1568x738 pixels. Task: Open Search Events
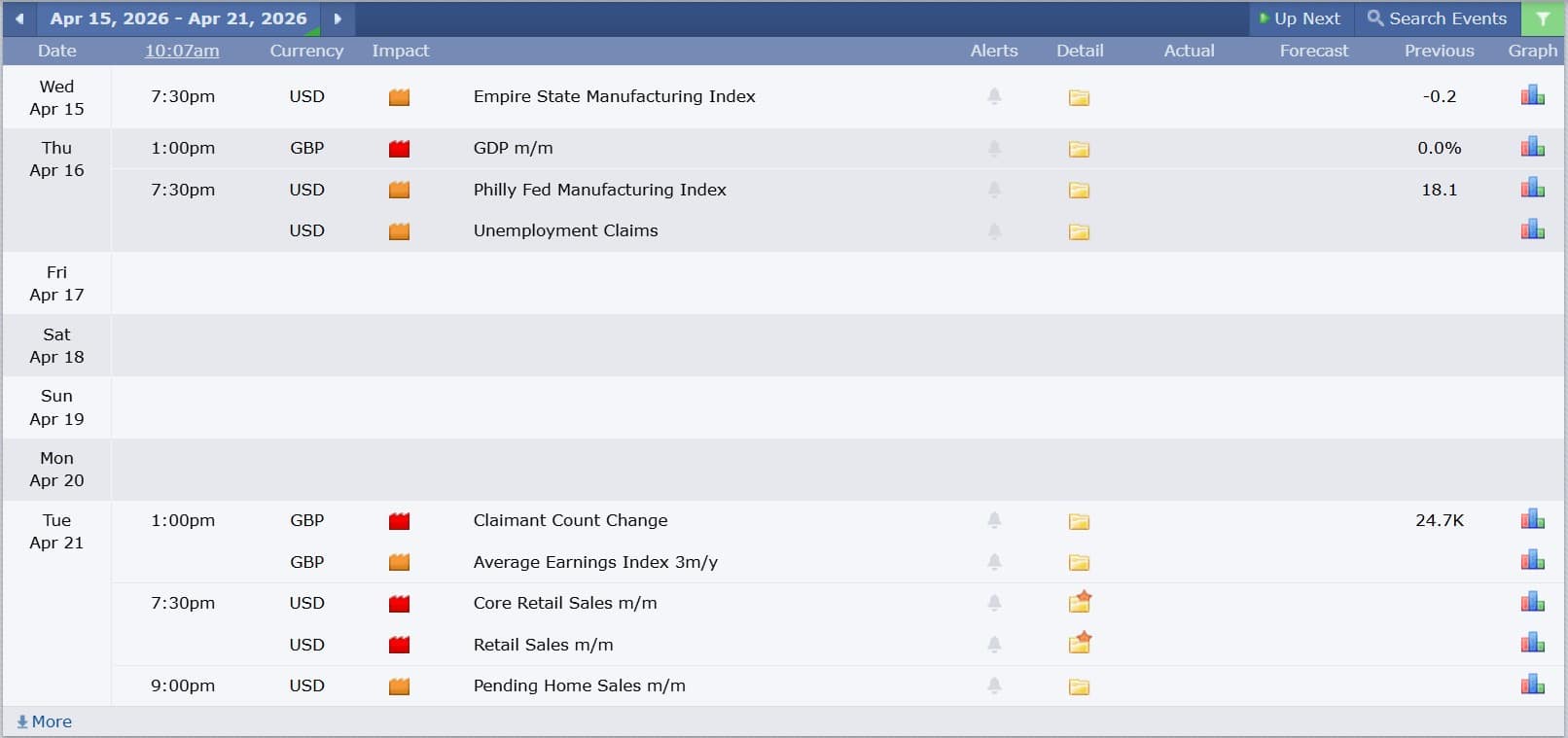[x=1437, y=18]
